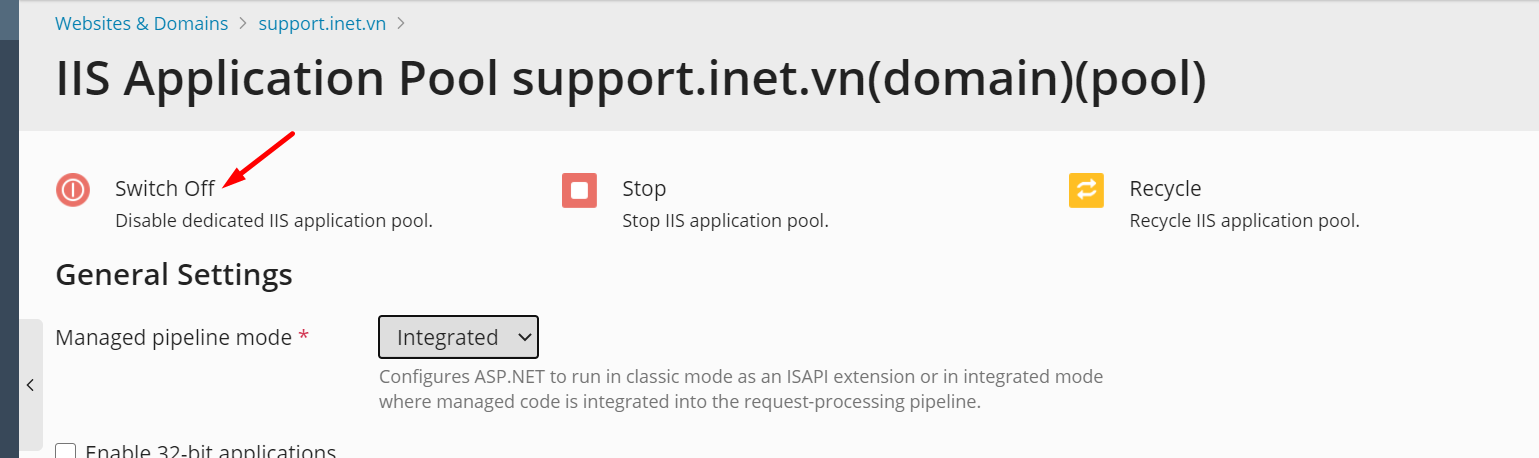Click the arrow on the Integrated select box
The height and width of the screenshot is (458, 1539).
(523, 338)
